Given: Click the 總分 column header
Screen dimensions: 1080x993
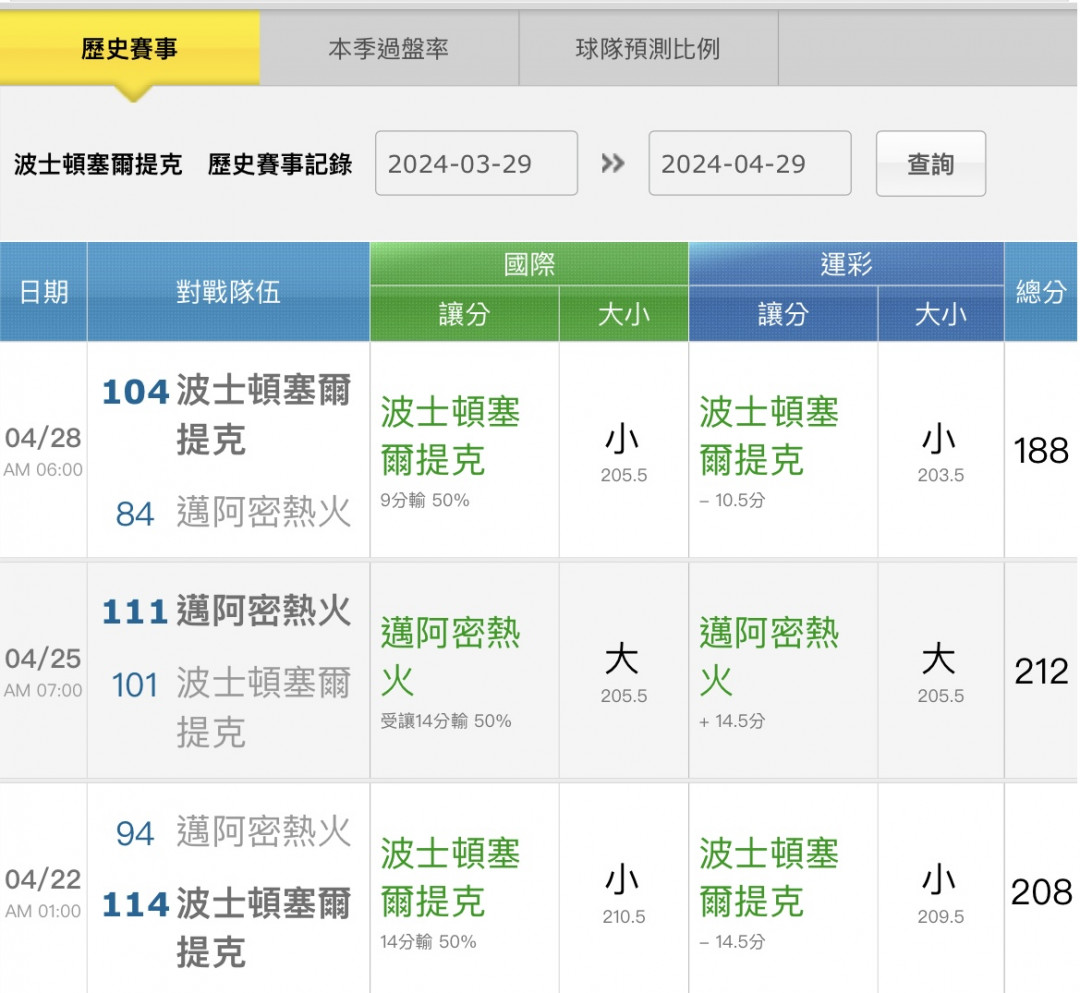Looking at the screenshot, I should (x=1041, y=291).
